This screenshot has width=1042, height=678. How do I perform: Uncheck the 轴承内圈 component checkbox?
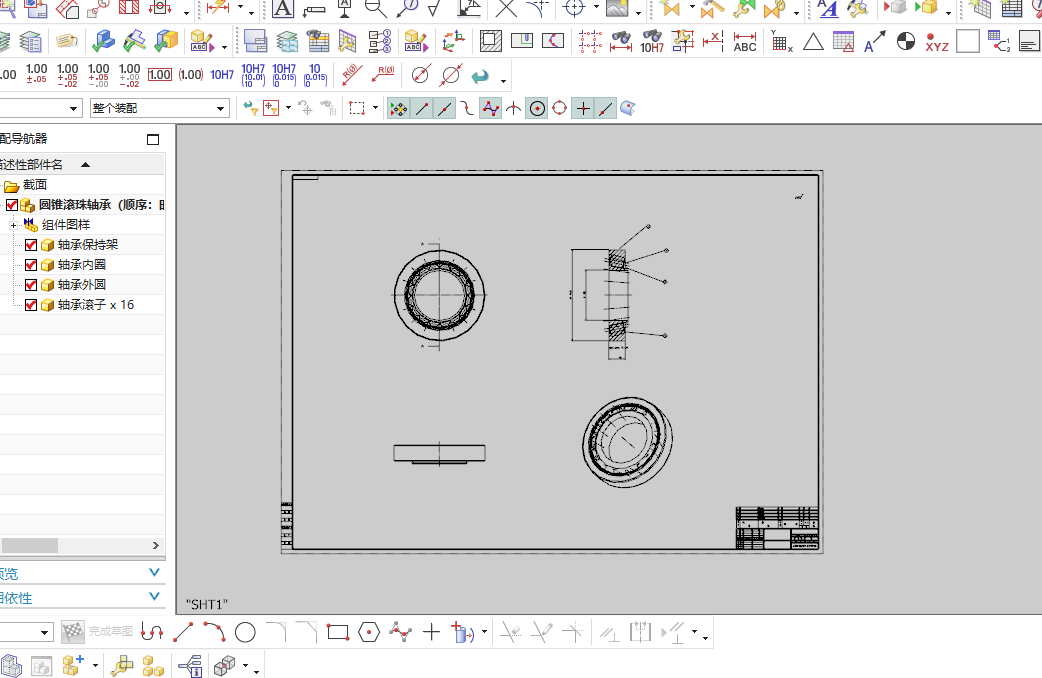pyautogui.click(x=31, y=265)
